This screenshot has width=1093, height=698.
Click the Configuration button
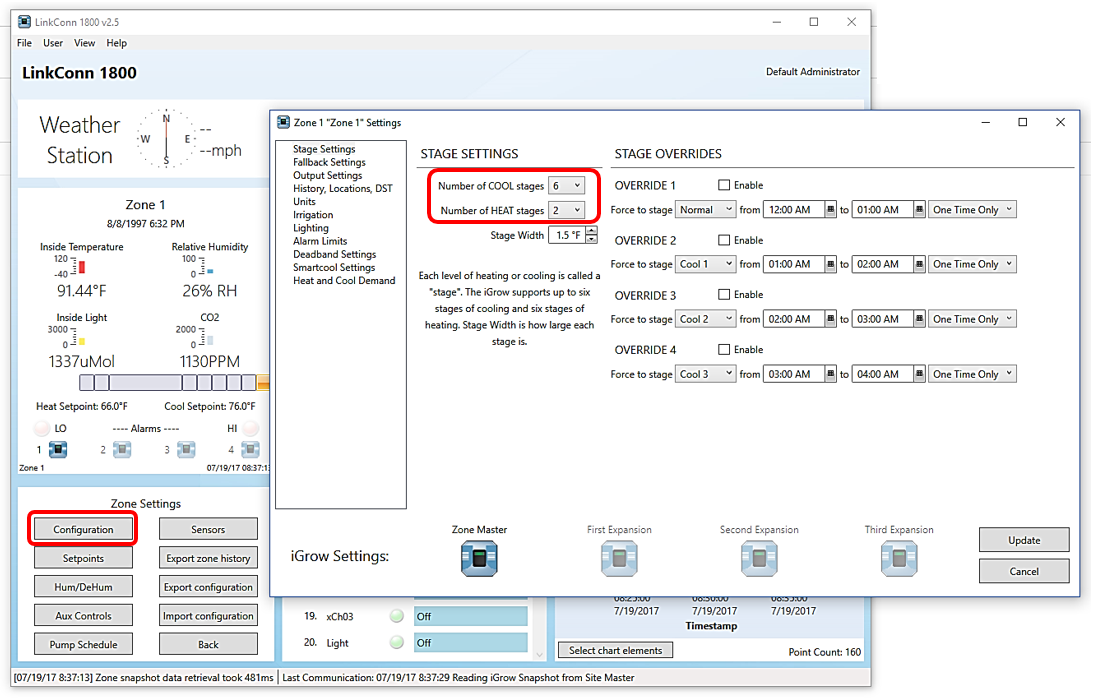tap(83, 529)
